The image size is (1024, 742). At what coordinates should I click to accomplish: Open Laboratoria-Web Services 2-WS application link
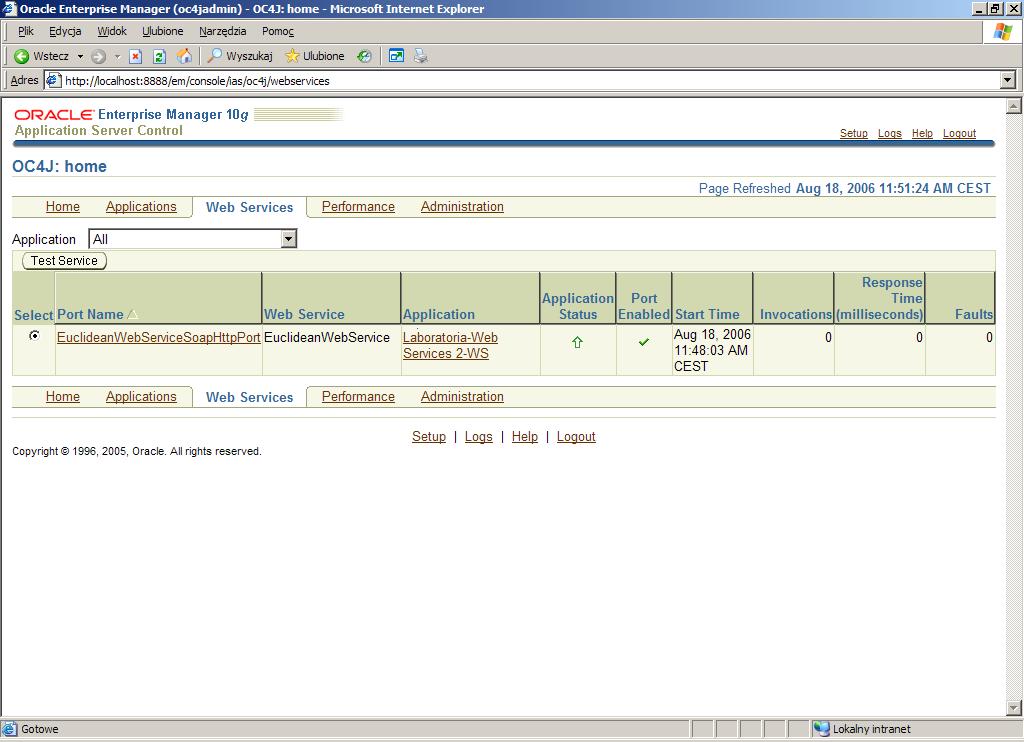click(450, 345)
